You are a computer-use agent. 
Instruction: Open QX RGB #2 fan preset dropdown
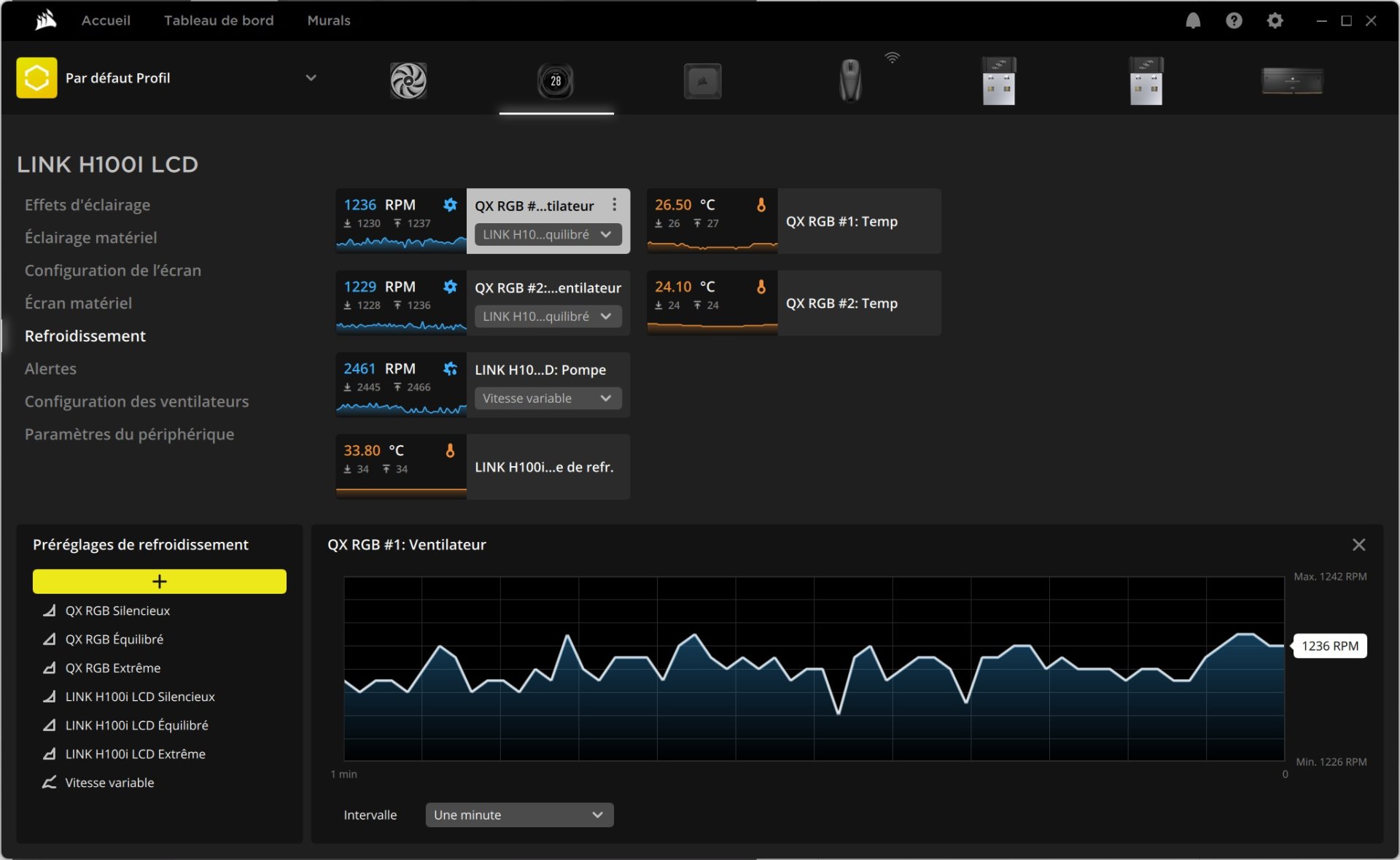click(548, 317)
